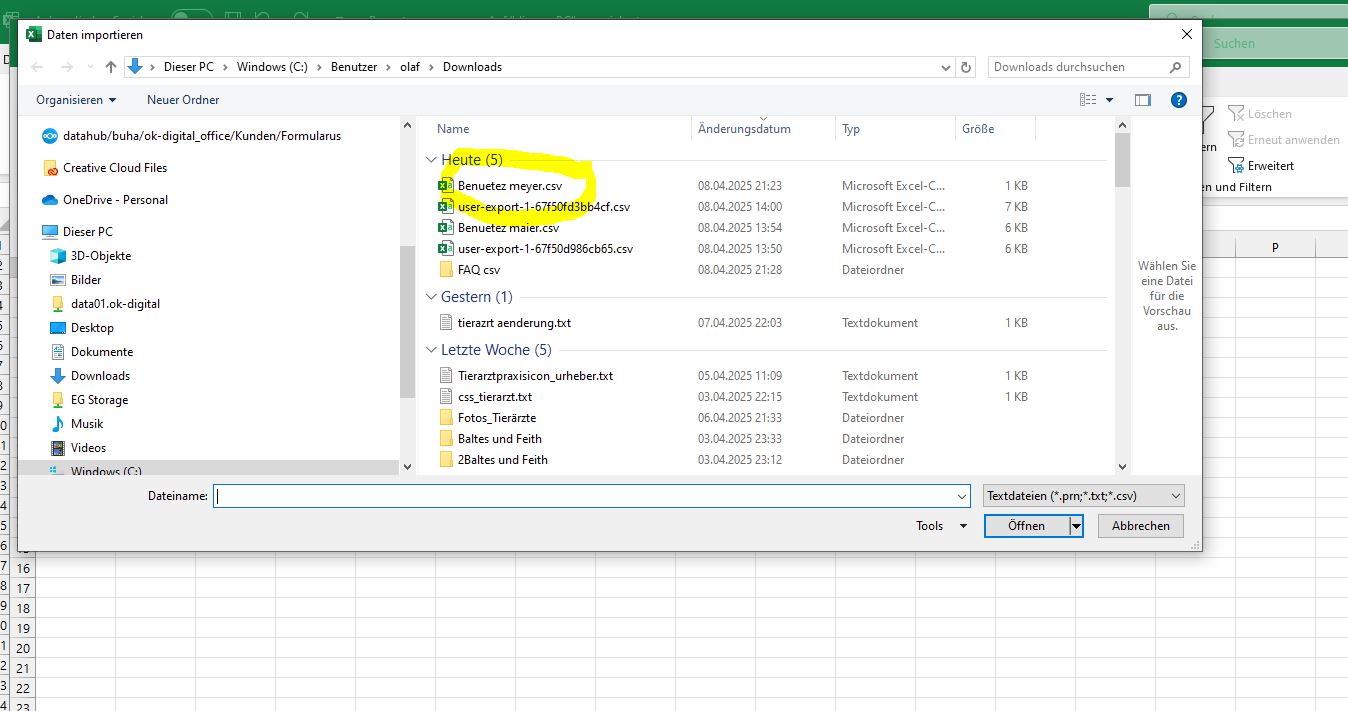1348x711 pixels.
Task: Toggle the preview pane icon
Action: (x=1143, y=100)
